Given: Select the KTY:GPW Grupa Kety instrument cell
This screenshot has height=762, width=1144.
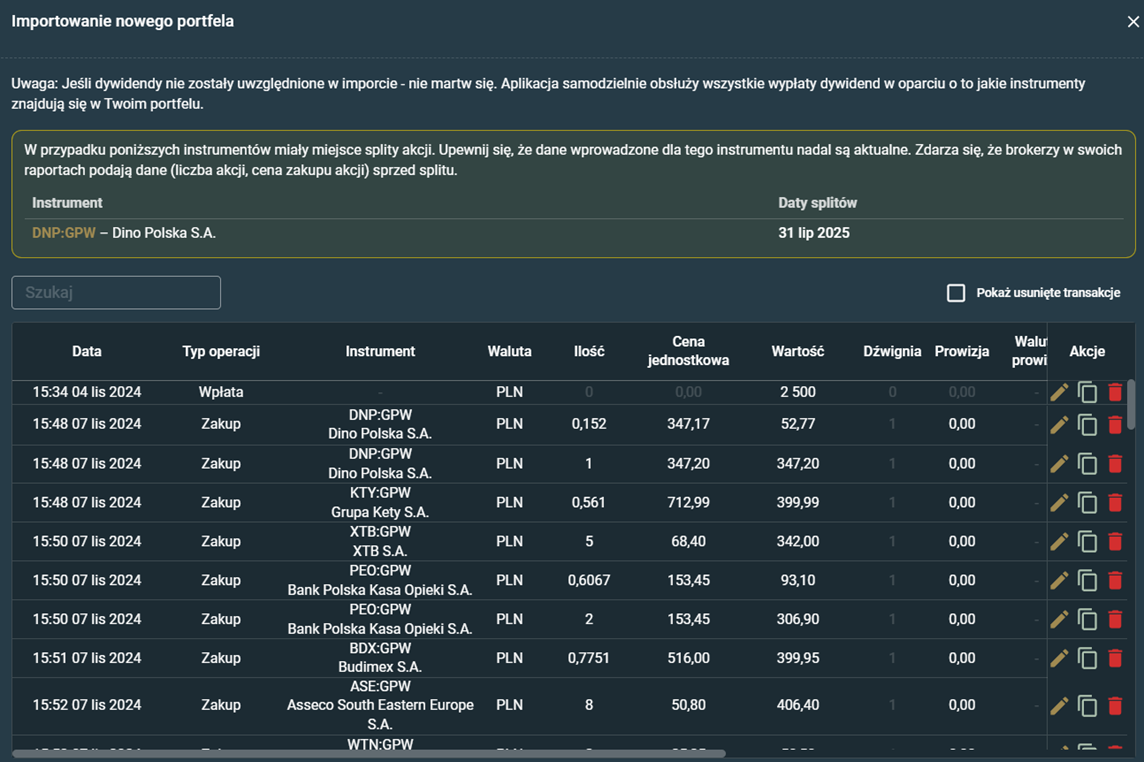Looking at the screenshot, I should click(x=380, y=502).
